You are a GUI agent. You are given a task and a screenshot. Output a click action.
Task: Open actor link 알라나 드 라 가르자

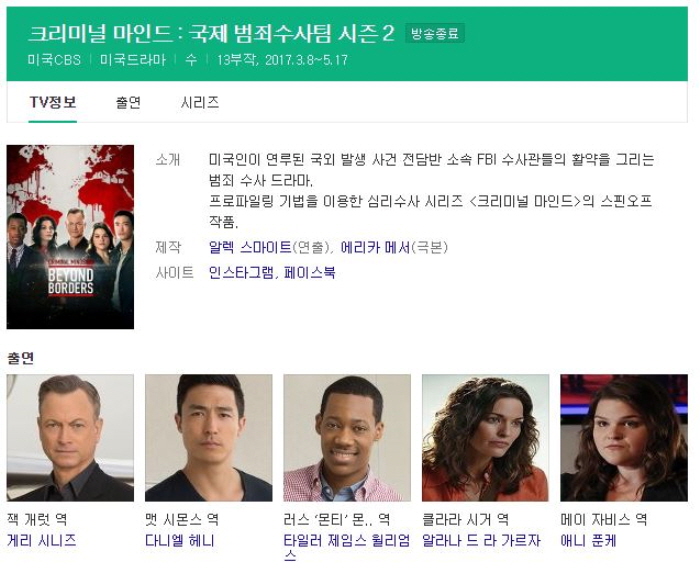(x=481, y=540)
